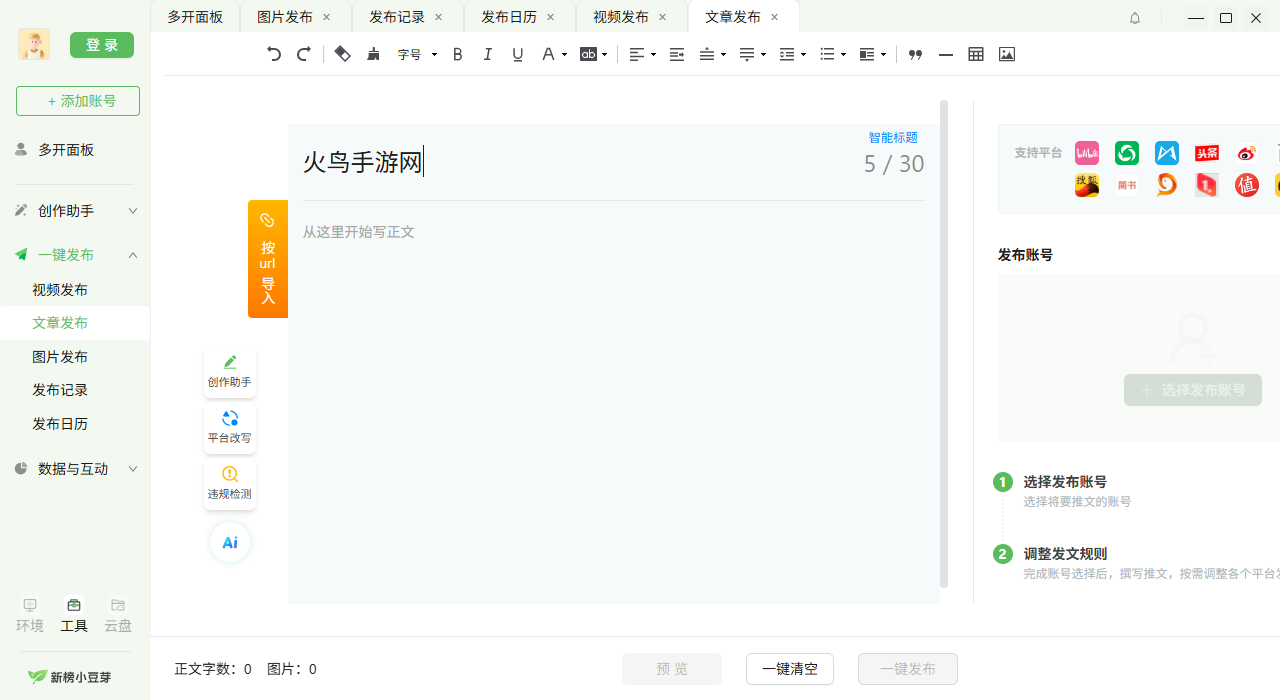This screenshot has height=700, width=1280.
Task: Click the 一键清空 clear all button
Action: [x=790, y=669]
